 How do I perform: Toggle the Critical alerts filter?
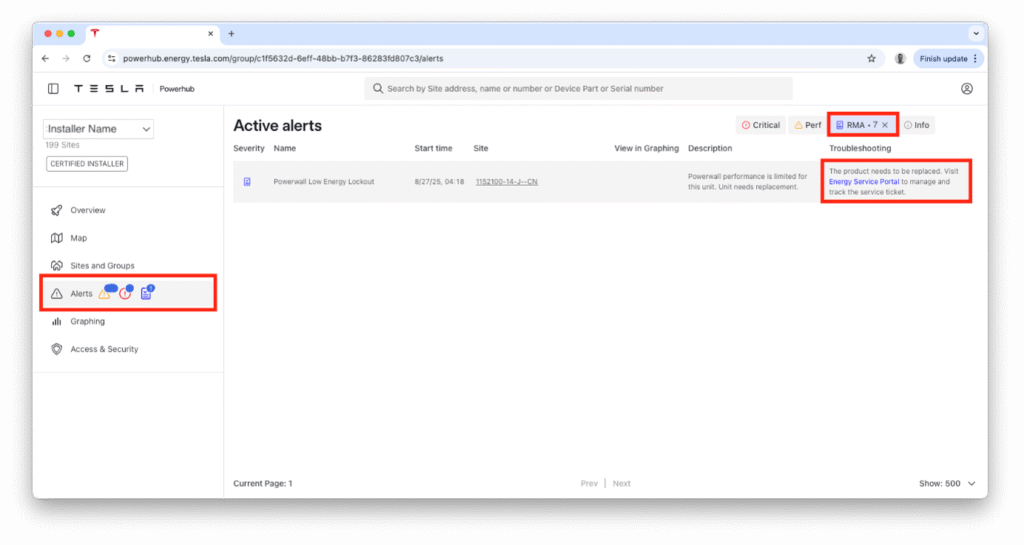click(x=761, y=125)
